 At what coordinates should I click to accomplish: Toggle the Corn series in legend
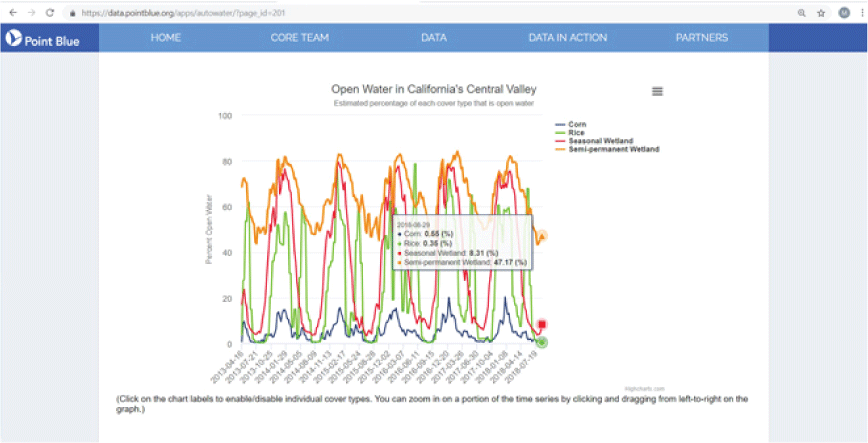(576, 123)
